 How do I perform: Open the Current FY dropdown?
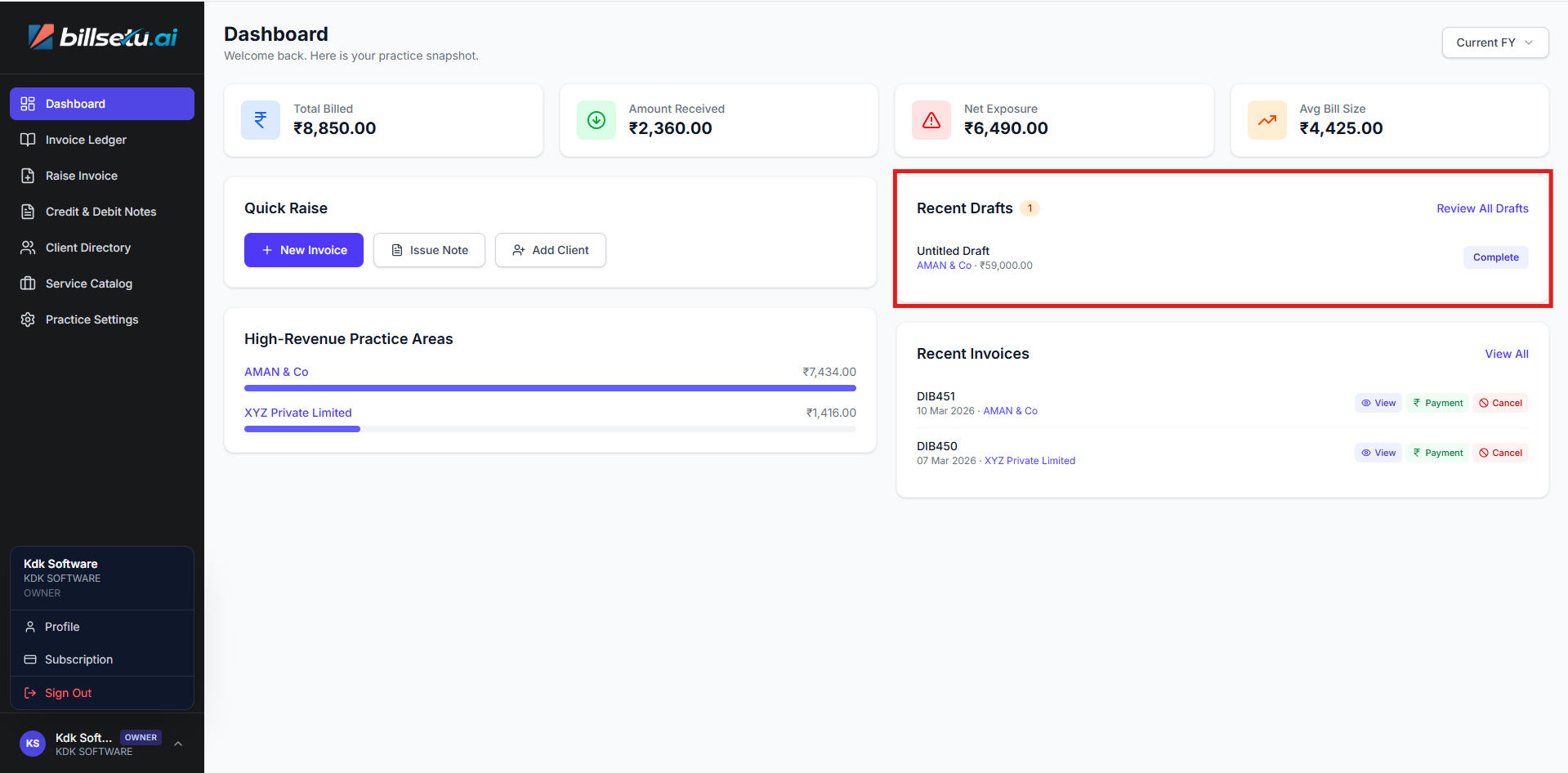1494,42
